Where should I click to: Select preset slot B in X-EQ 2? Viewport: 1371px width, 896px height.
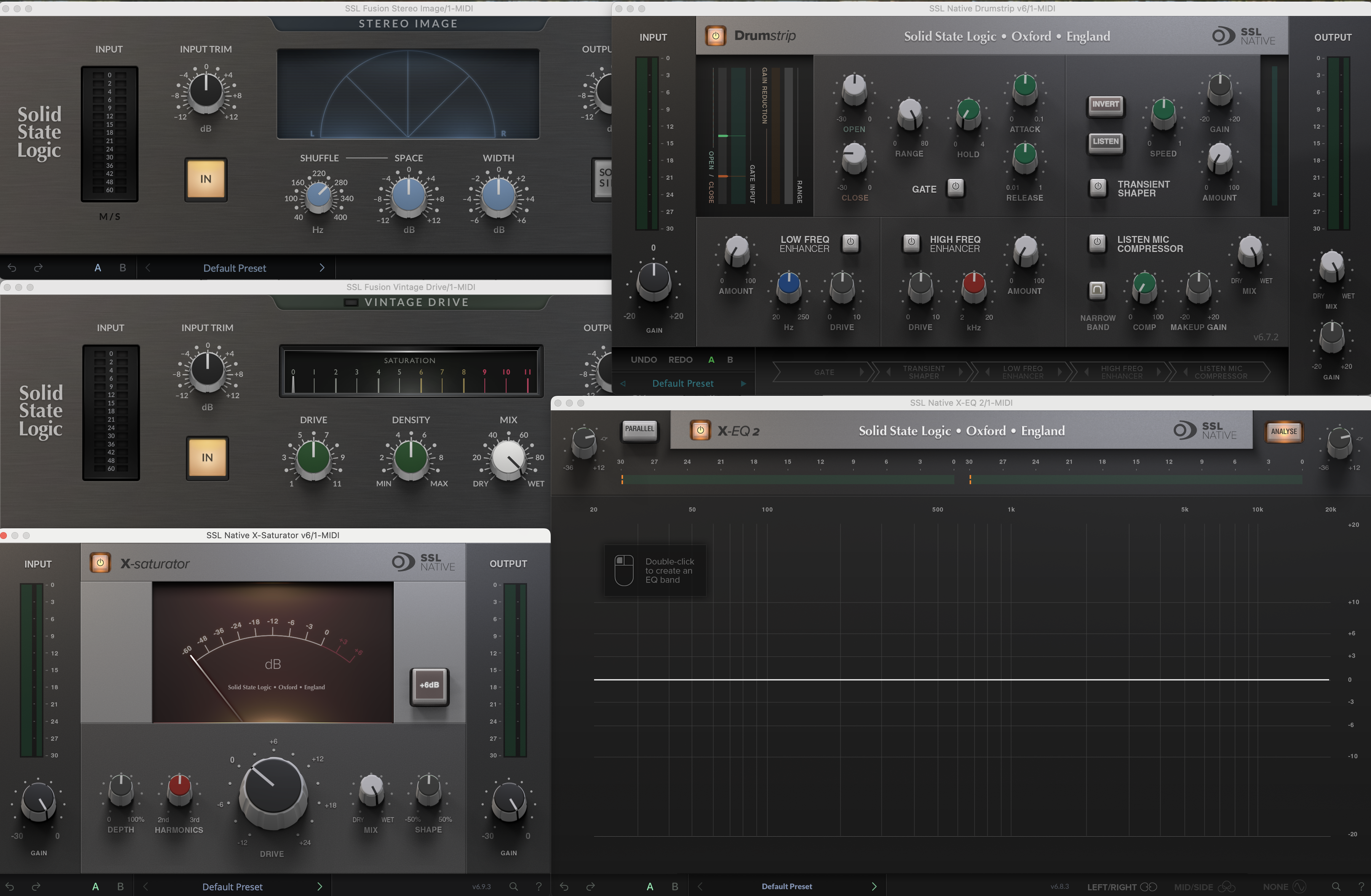[x=674, y=887]
